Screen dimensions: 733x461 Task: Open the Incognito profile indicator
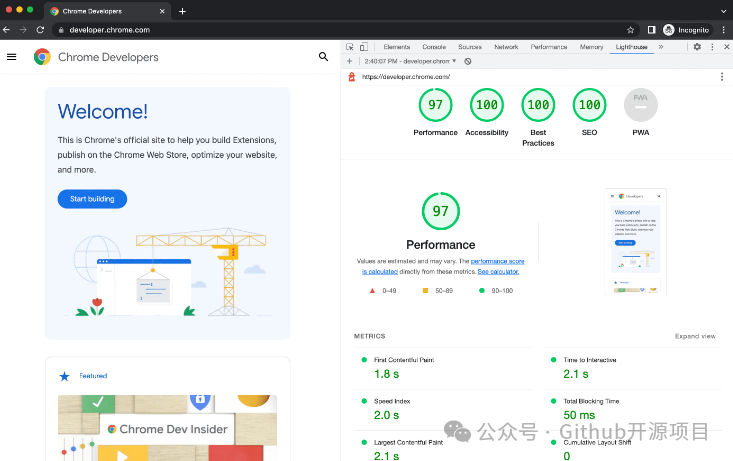[x=687, y=30]
